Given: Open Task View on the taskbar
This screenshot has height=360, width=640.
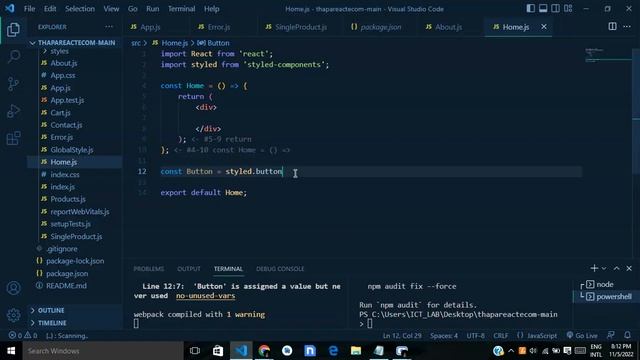Looking at the screenshot, I should click(x=195, y=351).
